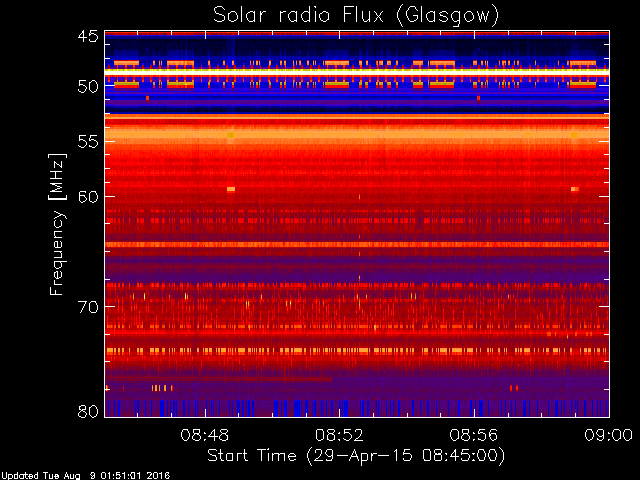The image size is (640, 480).
Task: Click the blue striped band at 80 MHz
Action: pos(355,408)
